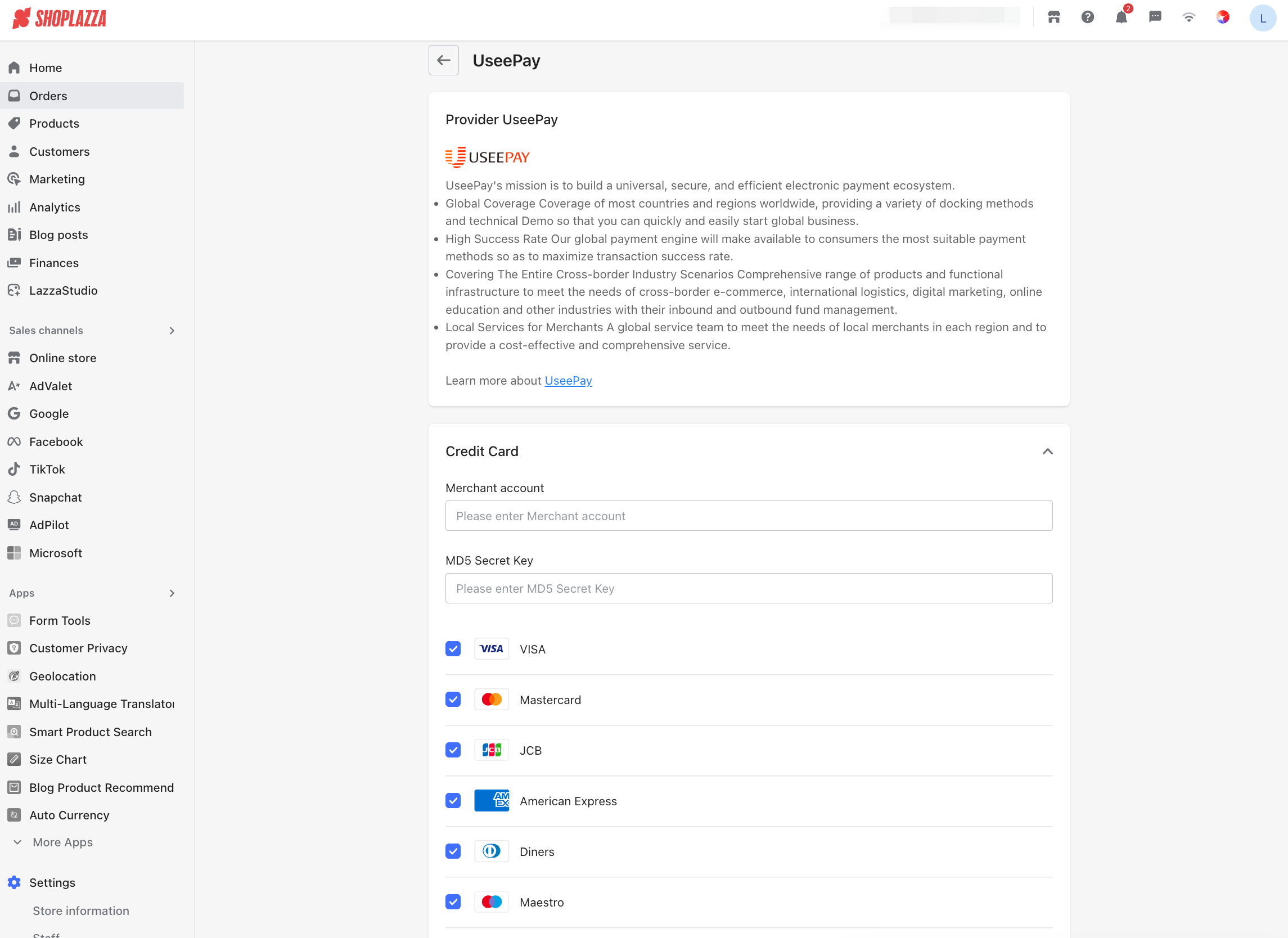Open the storefront icon in top bar
The height and width of the screenshot is (938, 1288).
1053,17
